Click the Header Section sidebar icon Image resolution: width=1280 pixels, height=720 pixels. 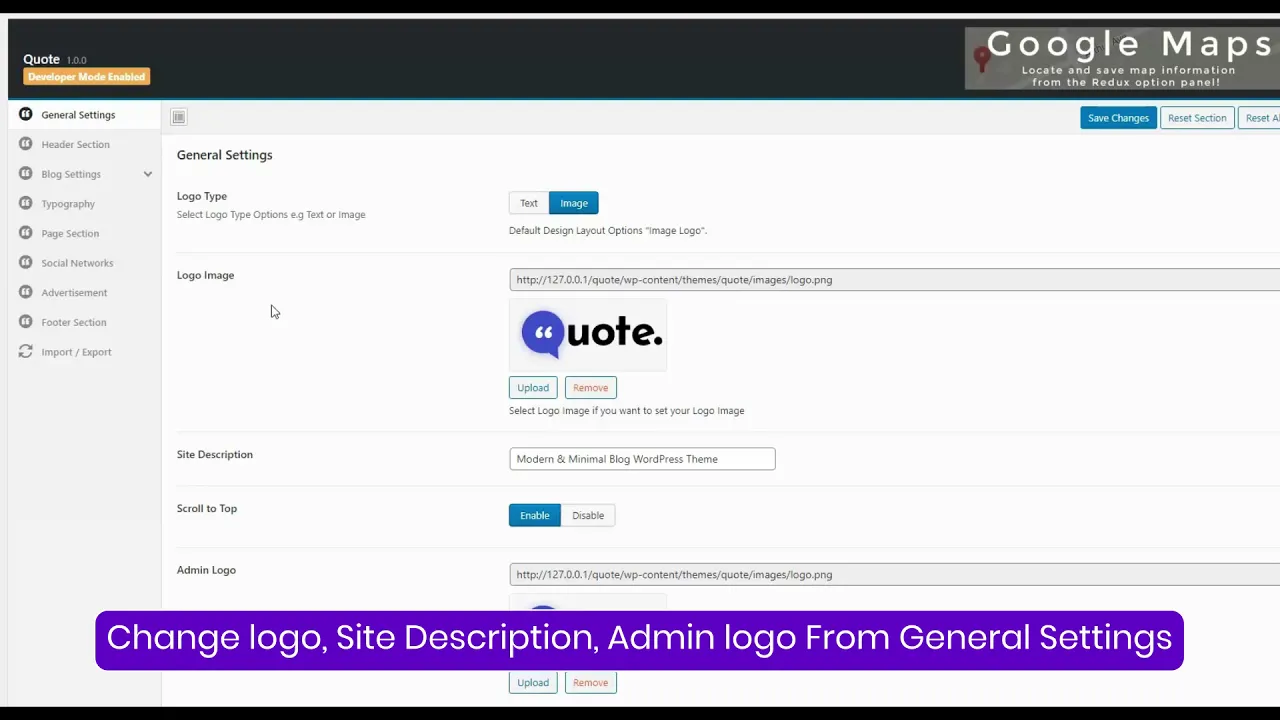tap(26, 144)
